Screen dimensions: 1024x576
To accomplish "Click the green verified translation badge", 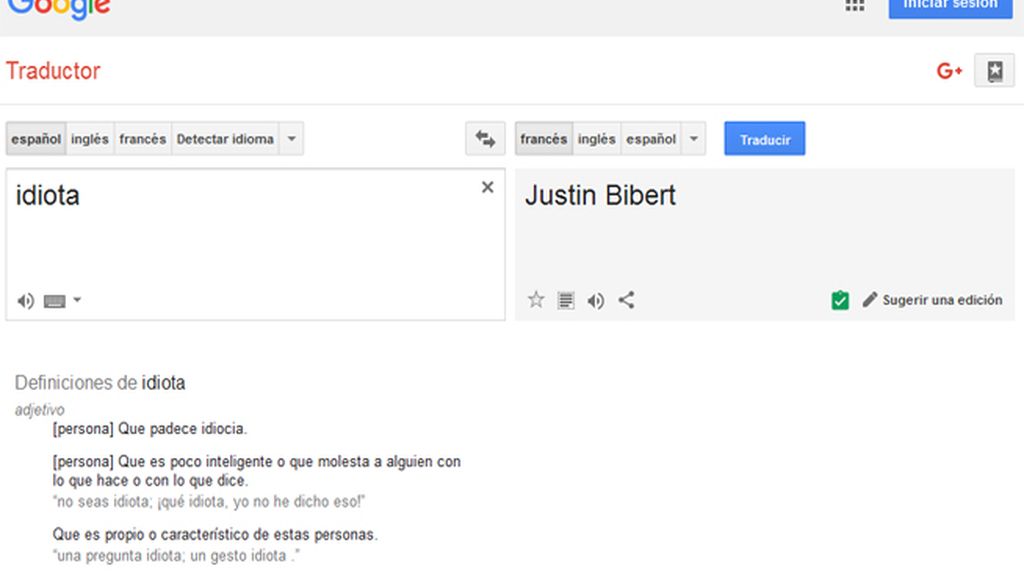I will click(840, 300).
